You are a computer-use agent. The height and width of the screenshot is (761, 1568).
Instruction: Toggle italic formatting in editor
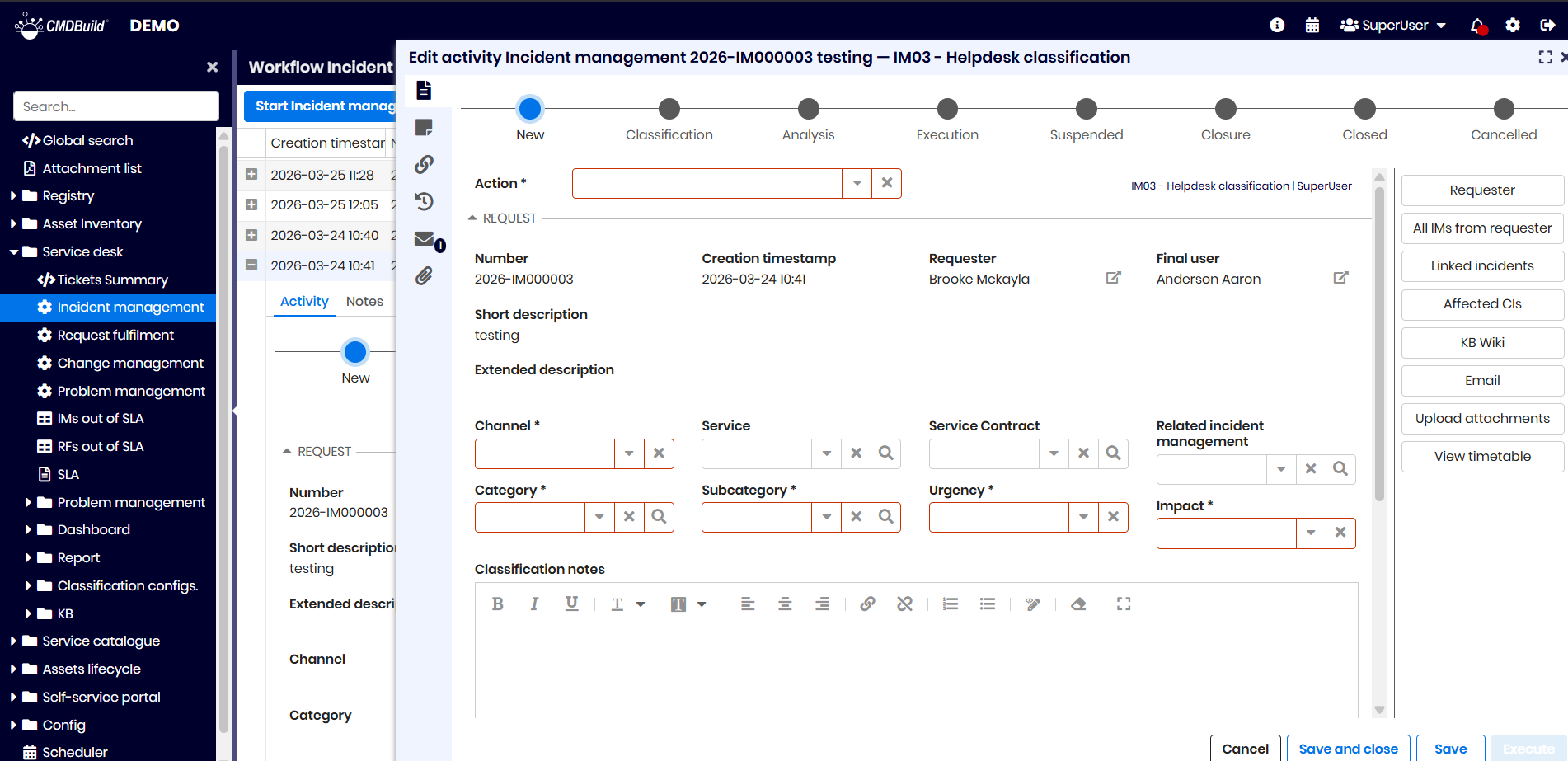click(x=534, y=604)
